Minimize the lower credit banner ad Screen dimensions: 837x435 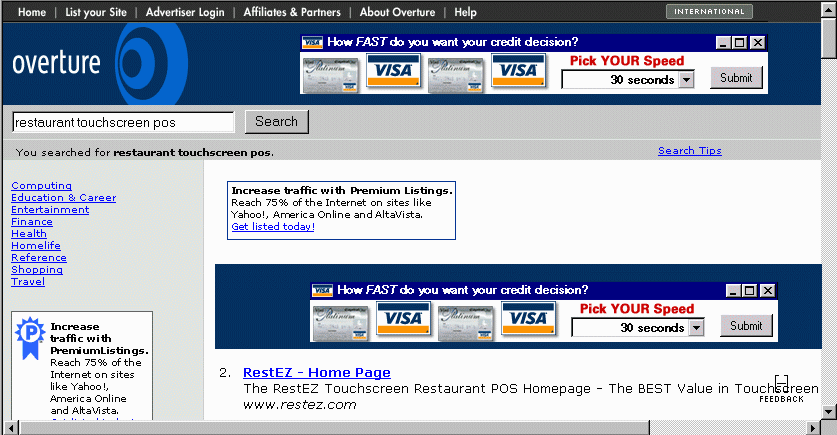[733, 291]
